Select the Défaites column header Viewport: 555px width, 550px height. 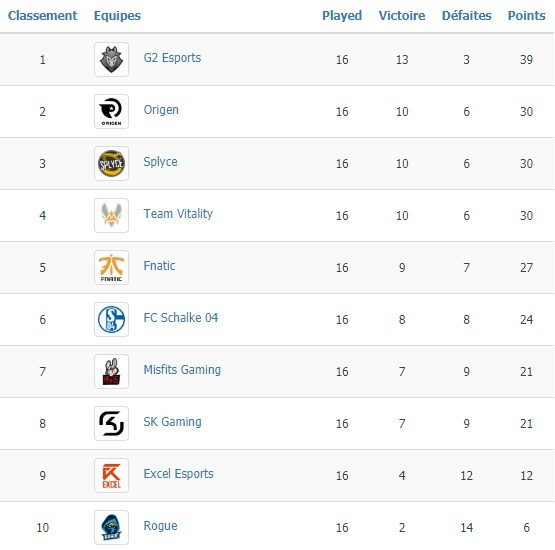point(467,16)
